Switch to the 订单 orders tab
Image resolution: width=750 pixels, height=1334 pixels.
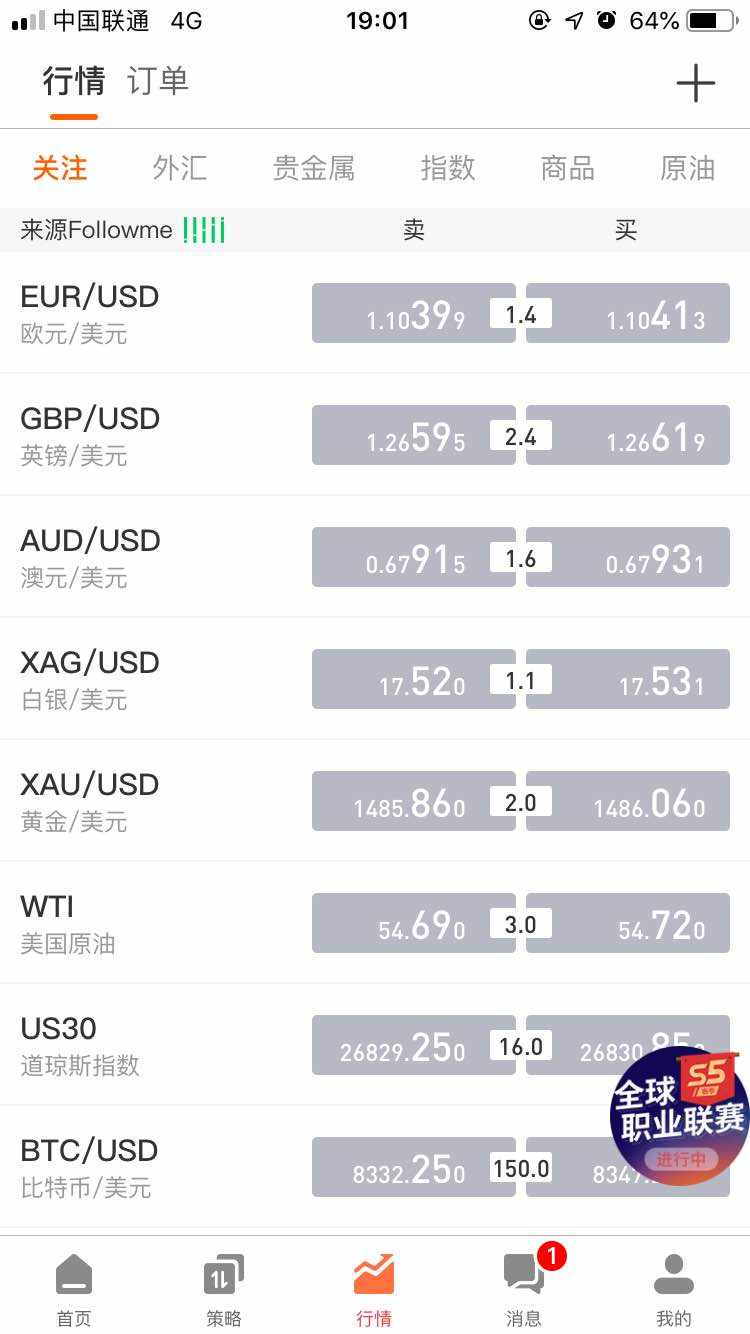158,82
